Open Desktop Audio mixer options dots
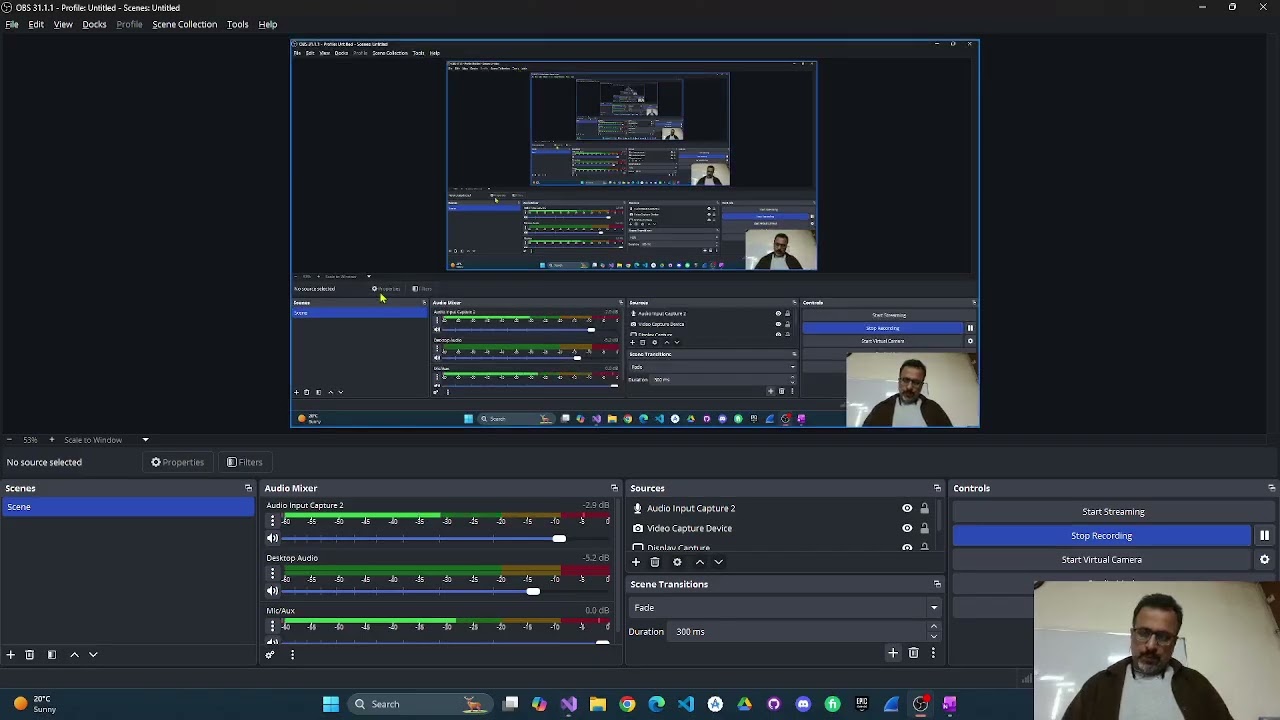 pos(272,574)
